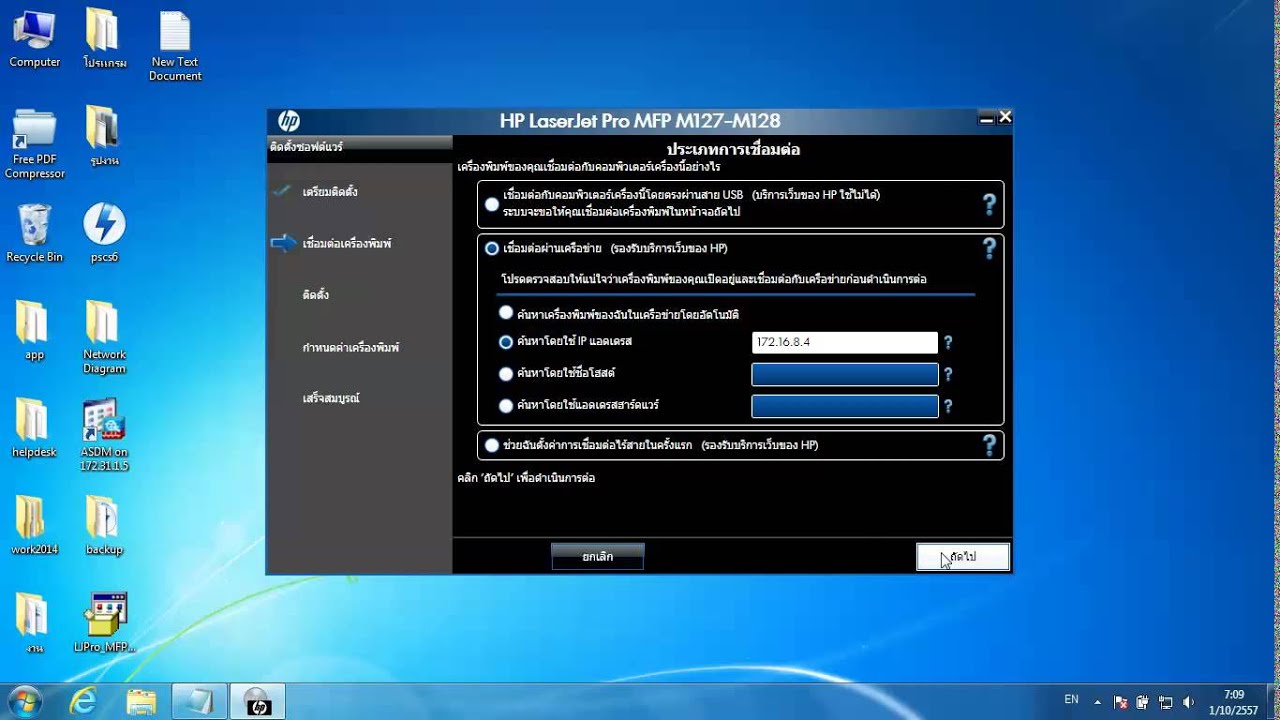This screenshot has height=720, width=1280.
Task: Open Windows Explorer from taskbar
Action: pyautogui.click(x=141, y=702)
